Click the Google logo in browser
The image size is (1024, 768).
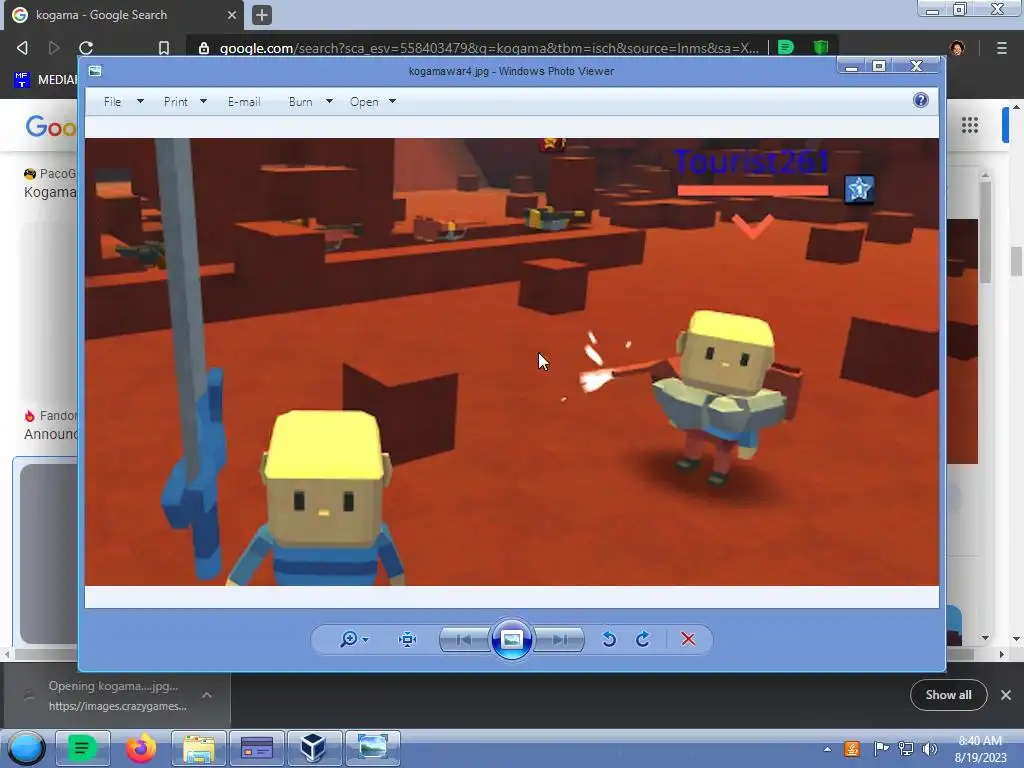pyautogui.click(x=51, y=126)
